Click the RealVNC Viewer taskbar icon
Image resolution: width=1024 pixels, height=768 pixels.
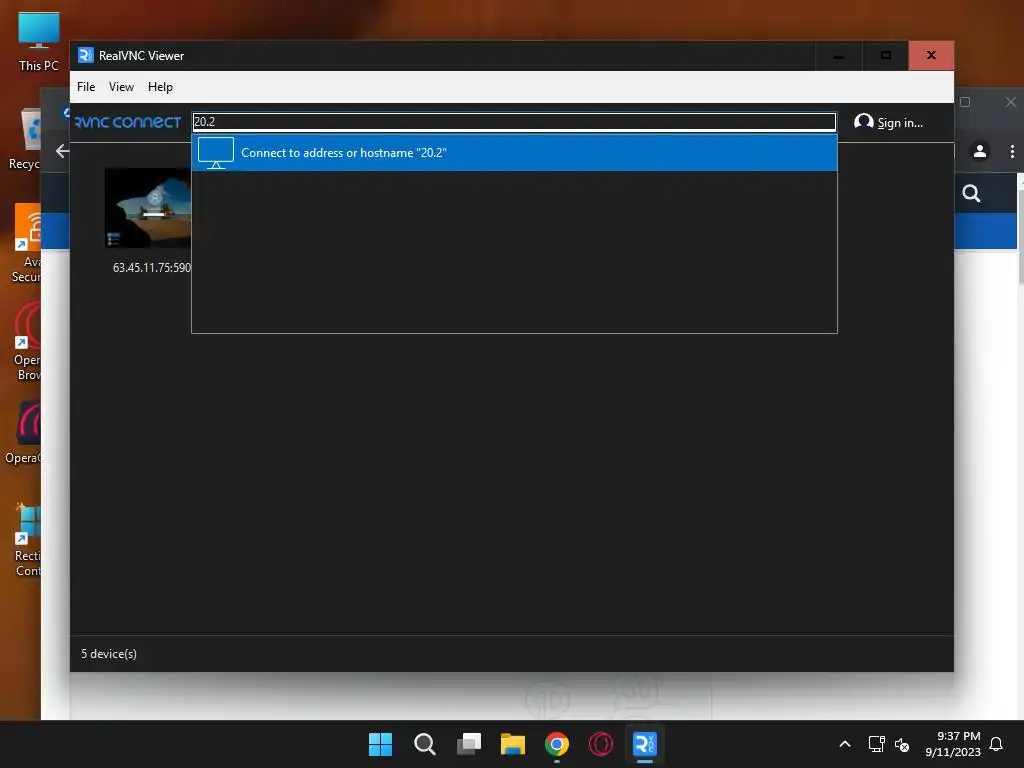(x=645, y=744)
